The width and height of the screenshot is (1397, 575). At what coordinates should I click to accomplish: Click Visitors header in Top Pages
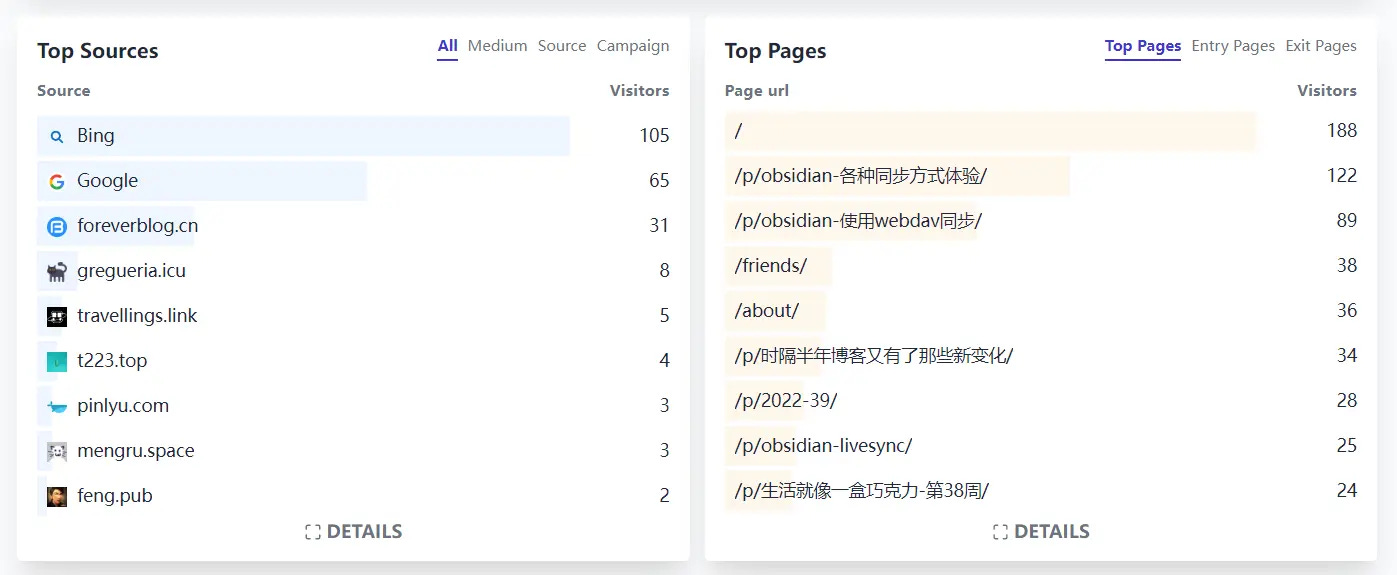(1327, 91)
